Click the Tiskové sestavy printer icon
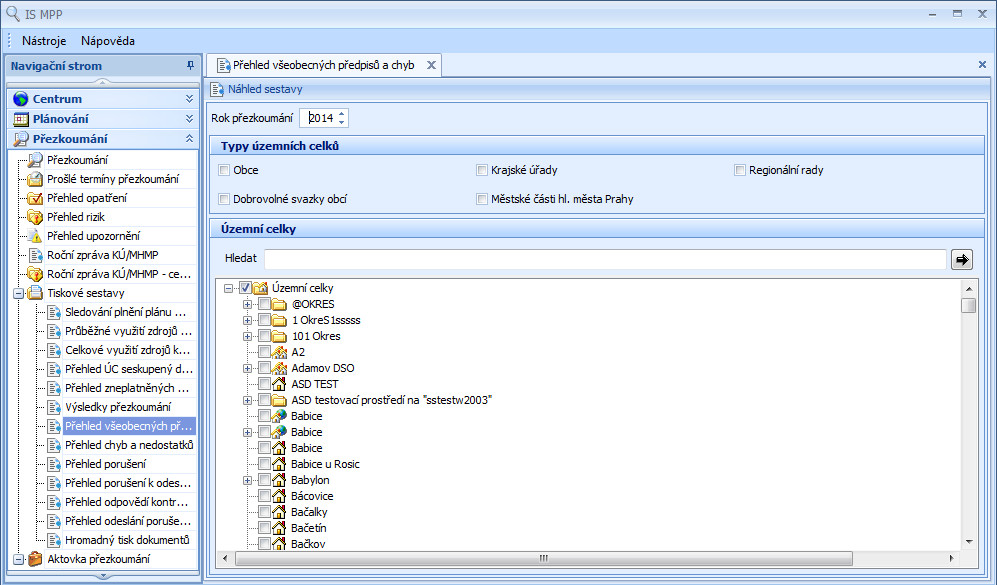 coord(35,293)
